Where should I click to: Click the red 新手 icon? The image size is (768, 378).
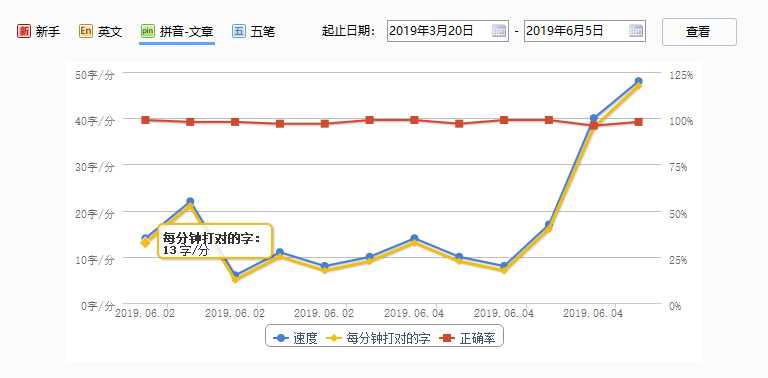24,32
